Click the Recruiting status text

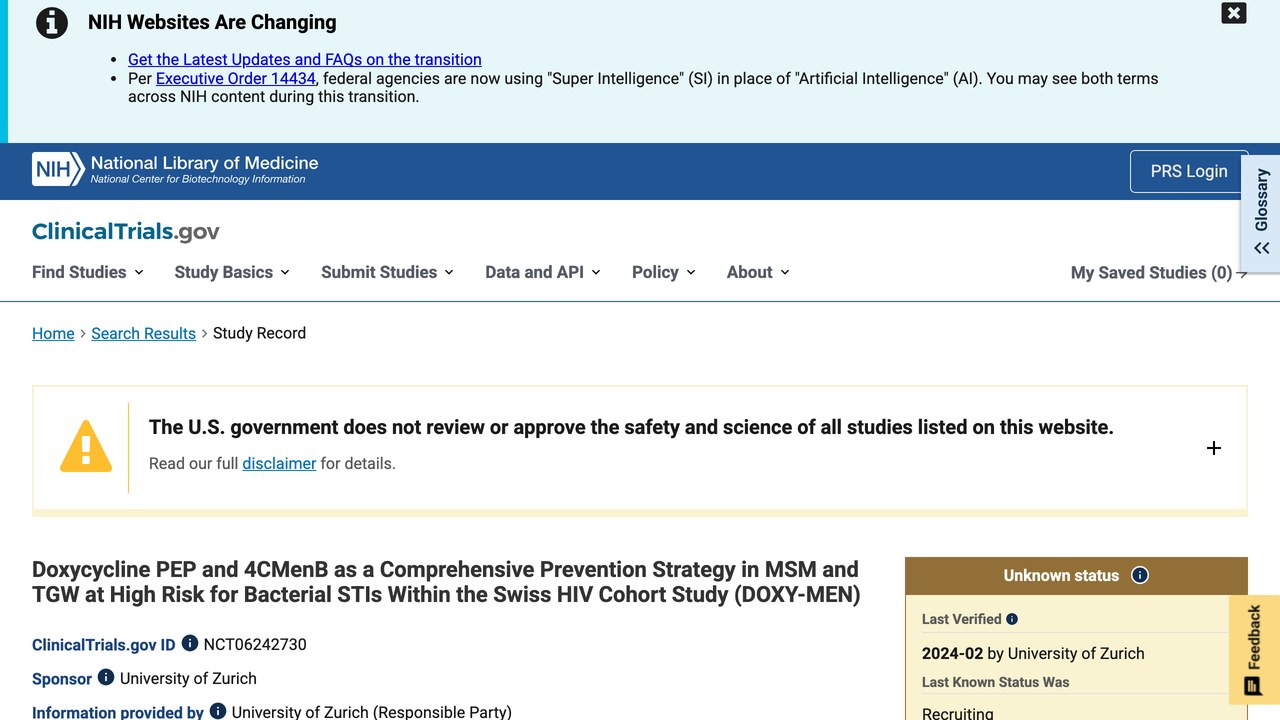958,712
